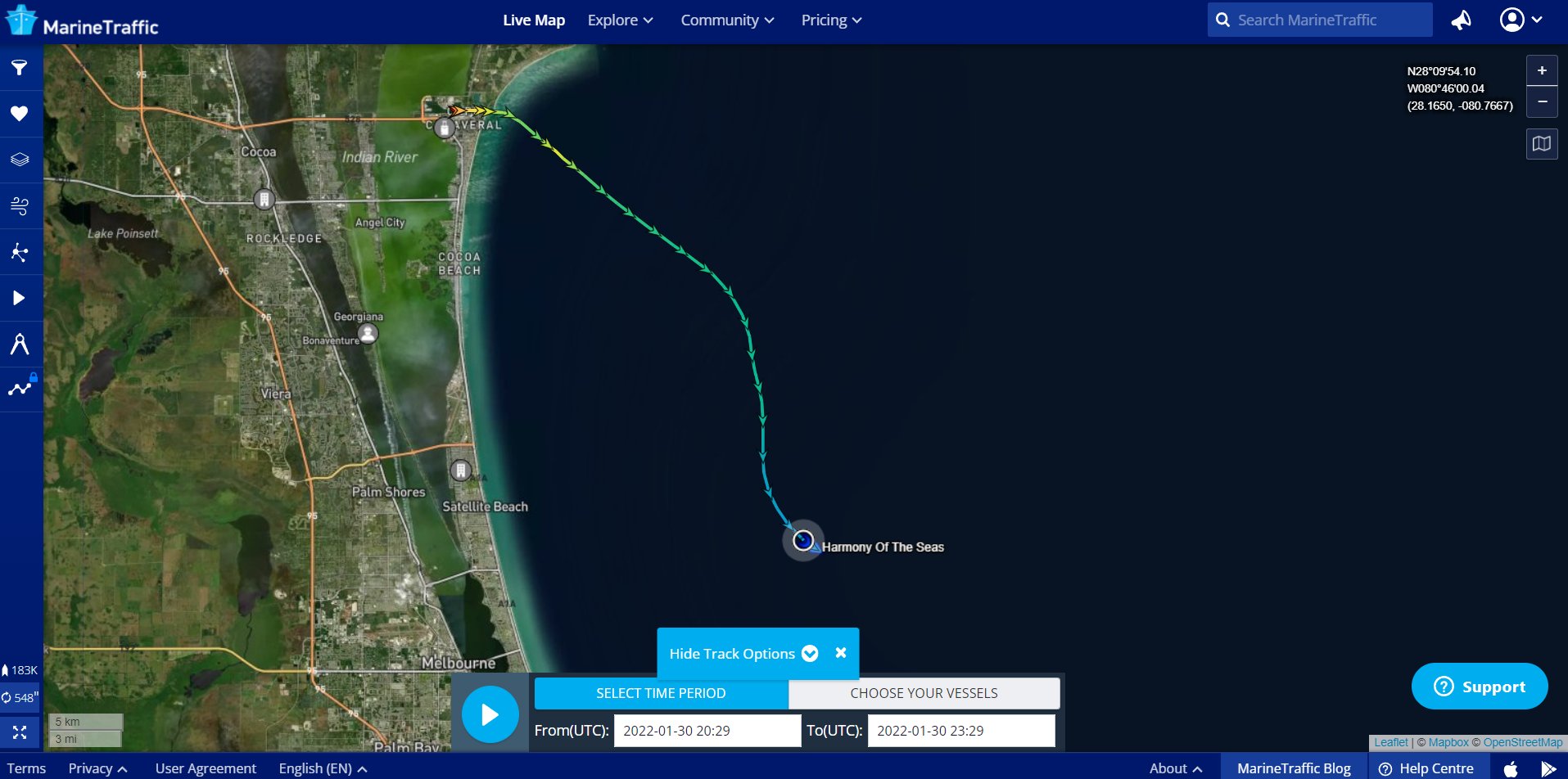Click the MarineTraffic logo
The height and width of the screenshot is (779, 1568).
coord(82,21)
